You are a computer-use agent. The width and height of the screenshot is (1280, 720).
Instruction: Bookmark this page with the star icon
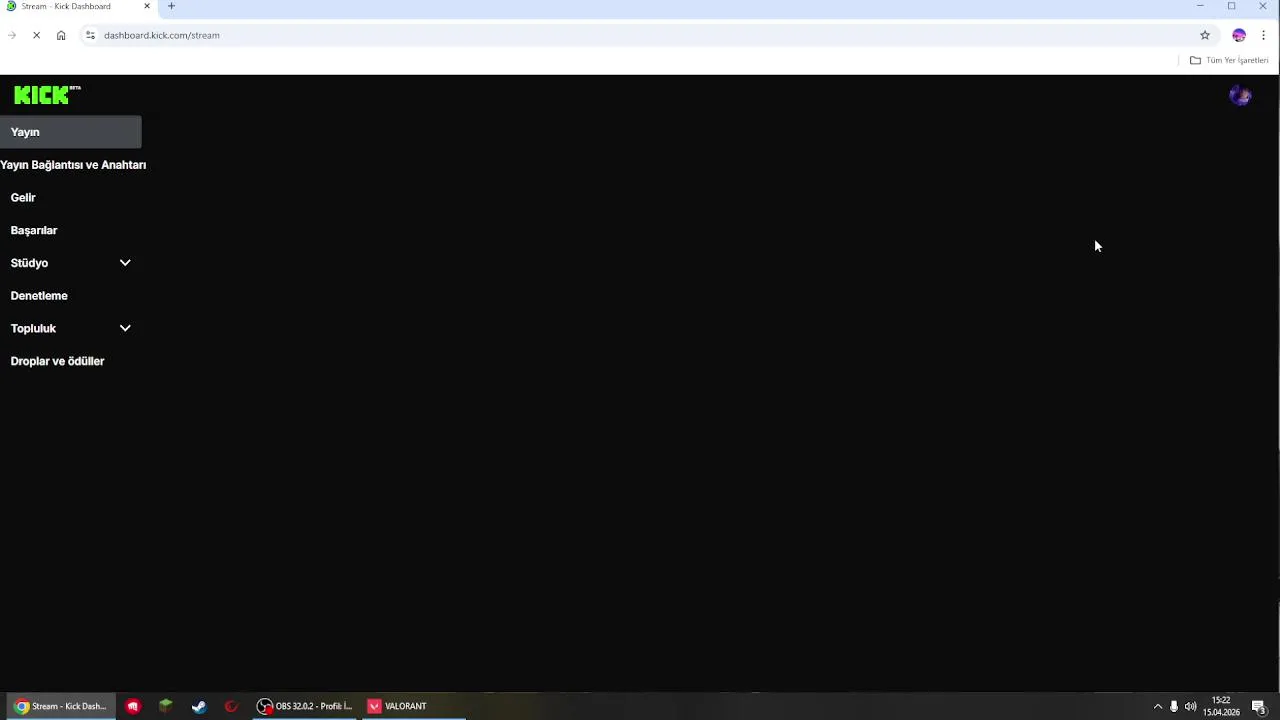[x=1205, y=35]
